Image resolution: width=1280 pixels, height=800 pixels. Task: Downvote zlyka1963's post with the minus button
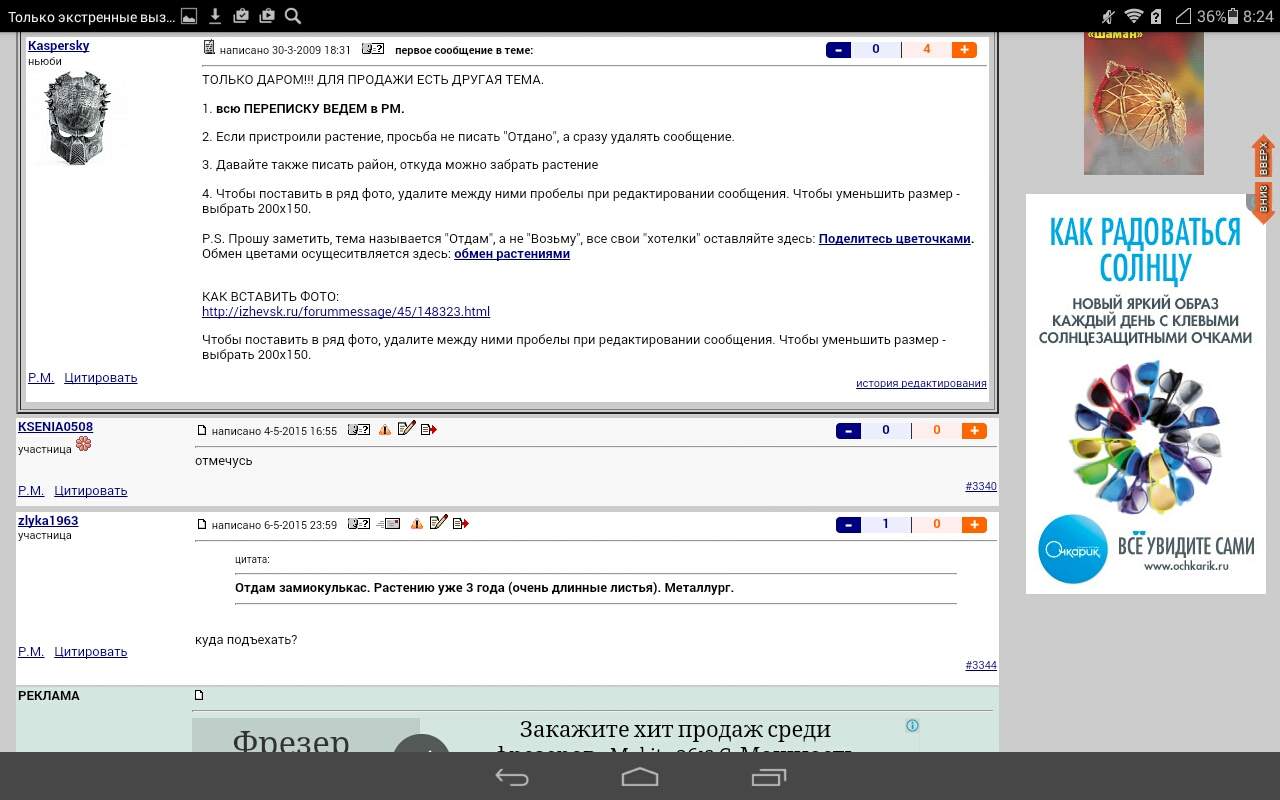point(848,525)
